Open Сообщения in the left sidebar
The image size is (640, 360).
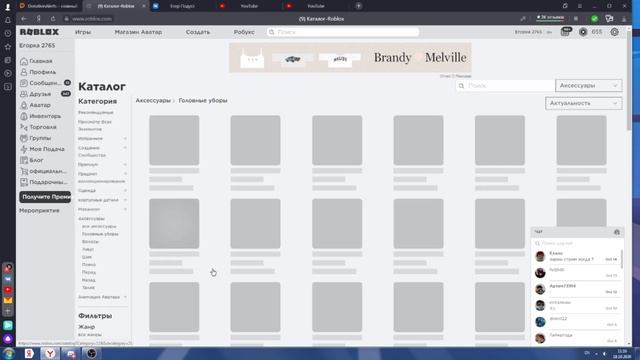click(45, 83)
